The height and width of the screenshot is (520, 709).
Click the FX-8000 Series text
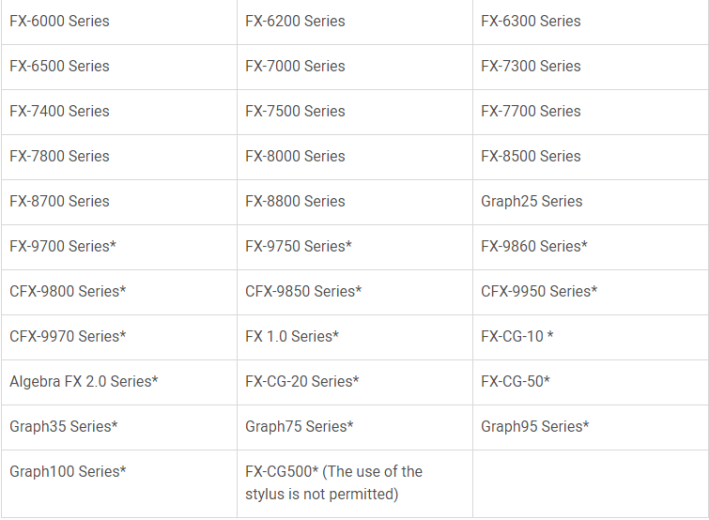(295, 156)
